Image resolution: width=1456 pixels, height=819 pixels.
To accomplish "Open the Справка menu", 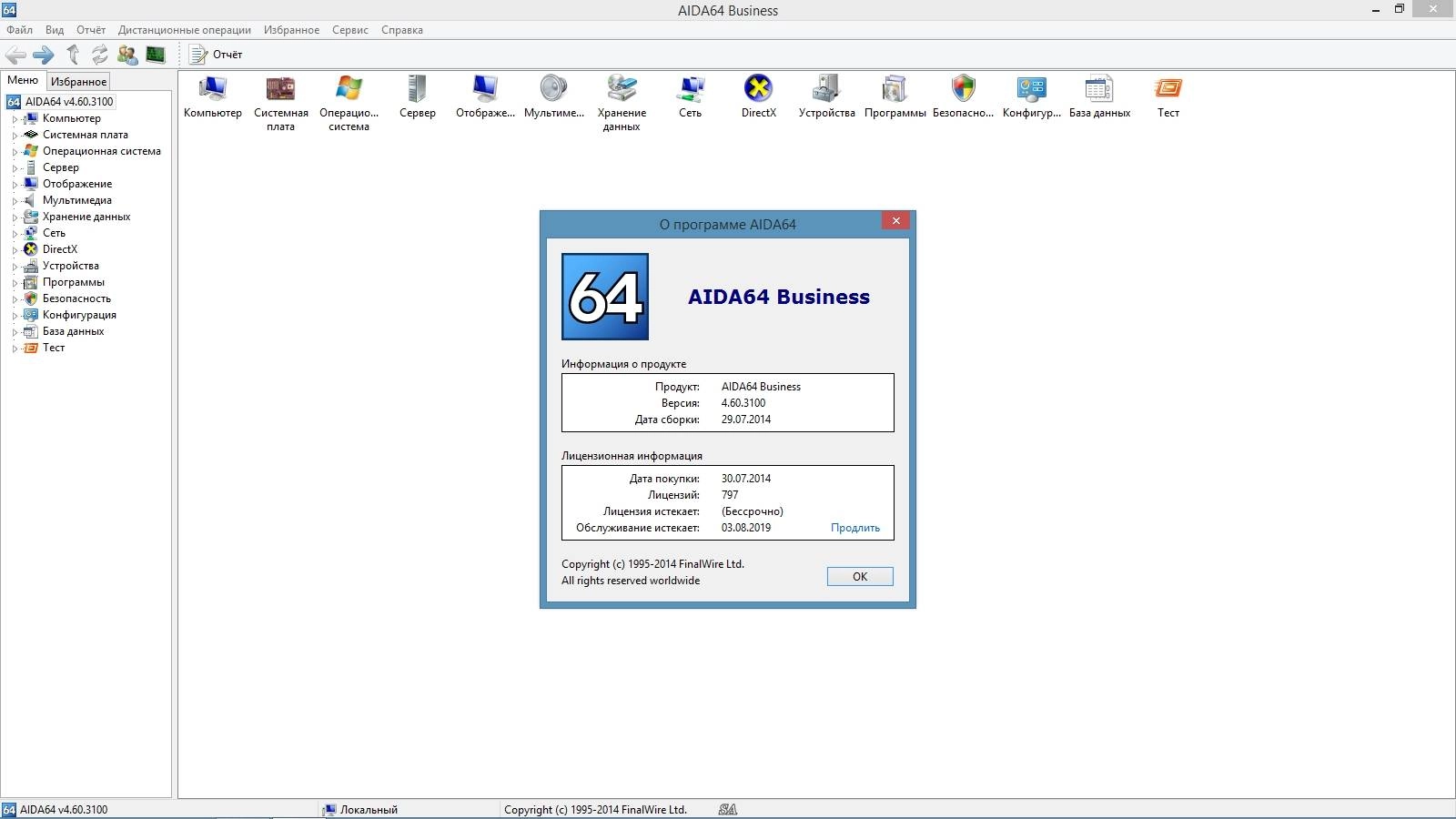I will (402, 30).
